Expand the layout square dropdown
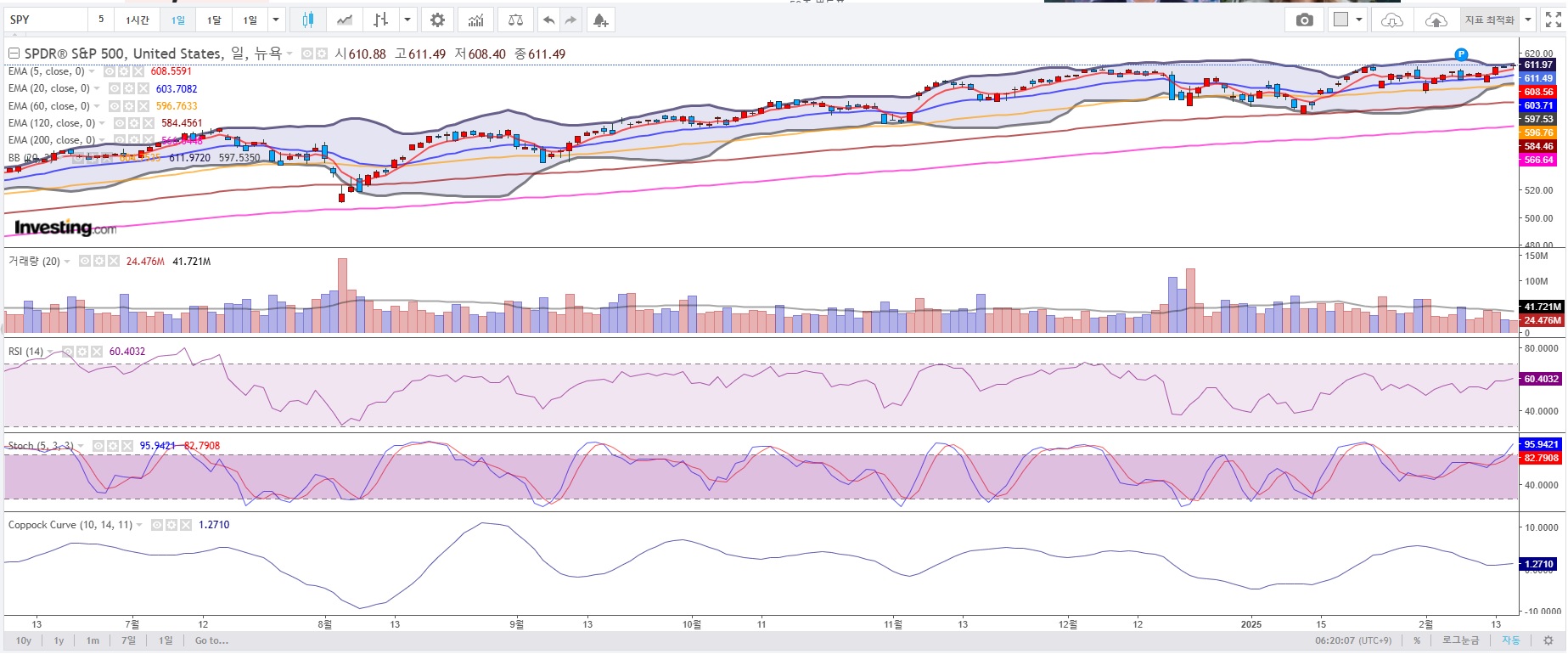Viewport: 1568px width, 654px height. point(1359,20)
